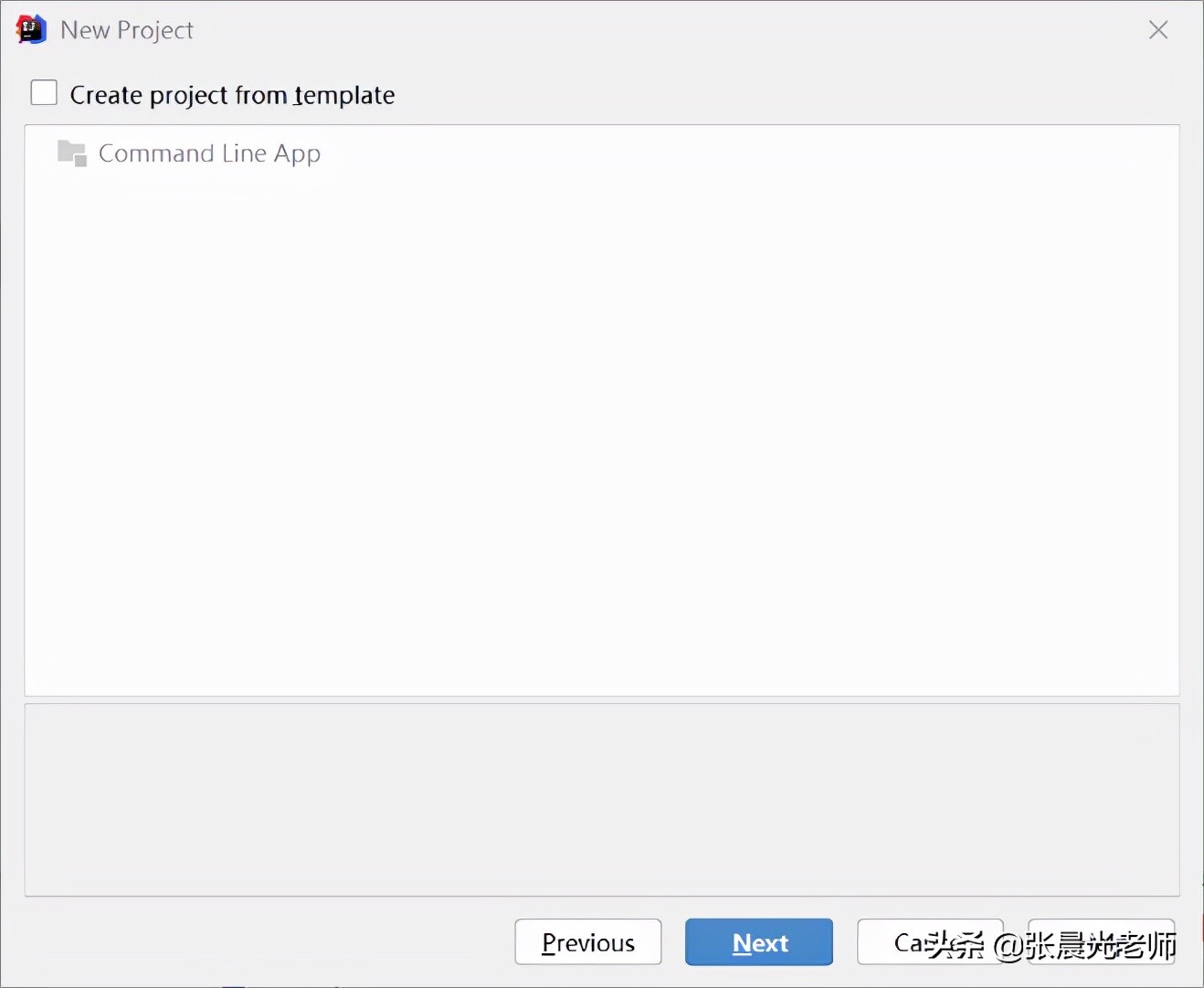The width and height of the screenshot is (1204, 988).
Task: Enable Create project from template checkbox
Action: click(x=44, y=93)
